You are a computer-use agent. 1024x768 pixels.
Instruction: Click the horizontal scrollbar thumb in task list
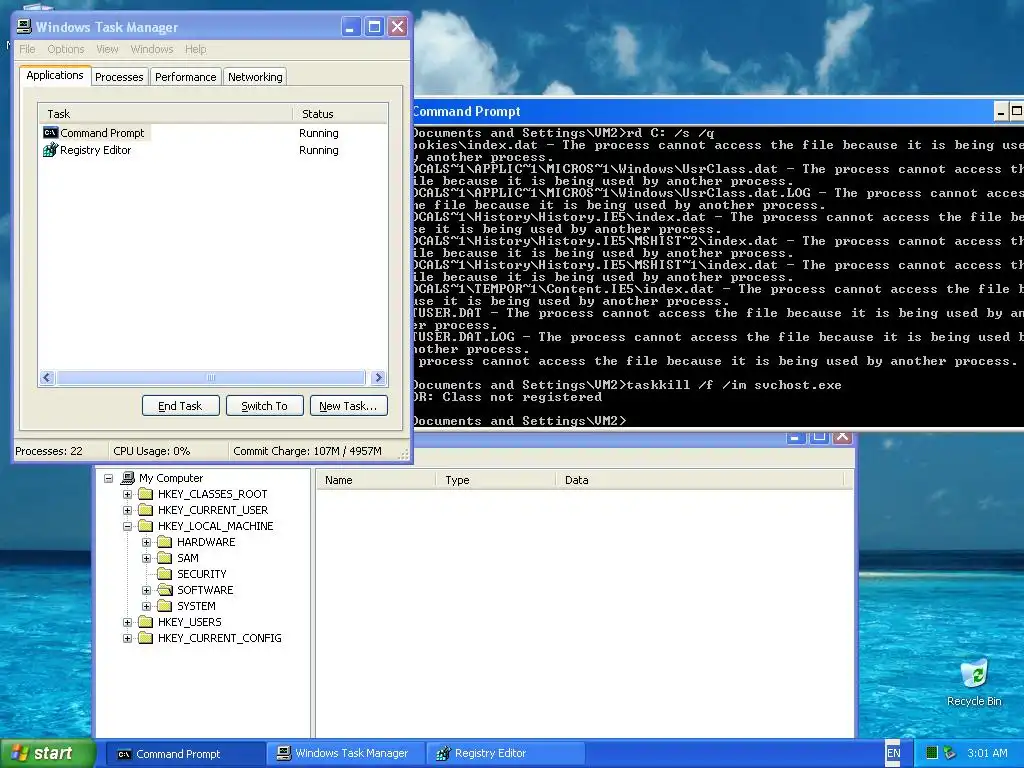[210, 377]
